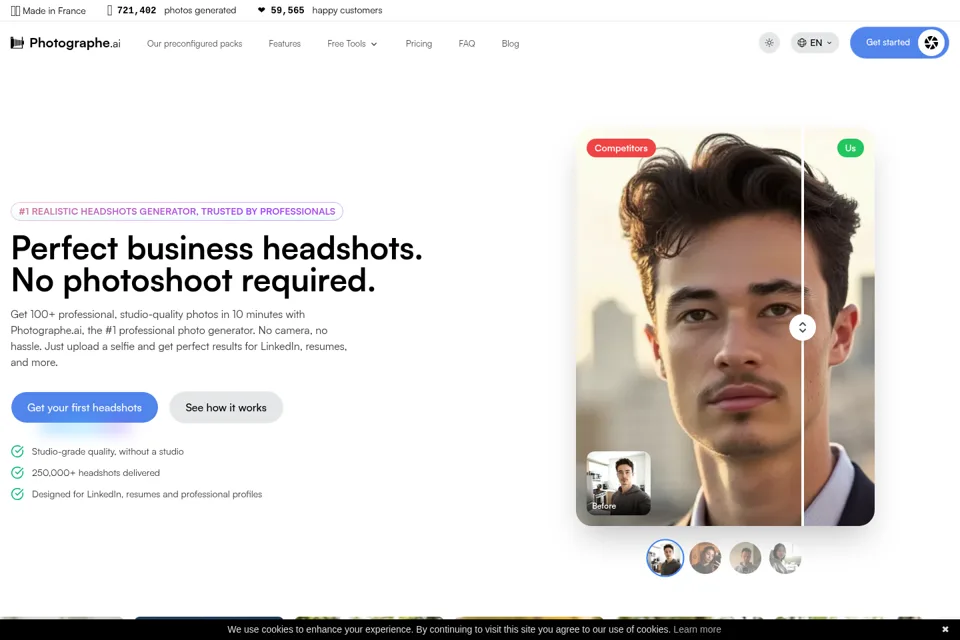Click 250,000+ headshots delivered text

[96, 473]
